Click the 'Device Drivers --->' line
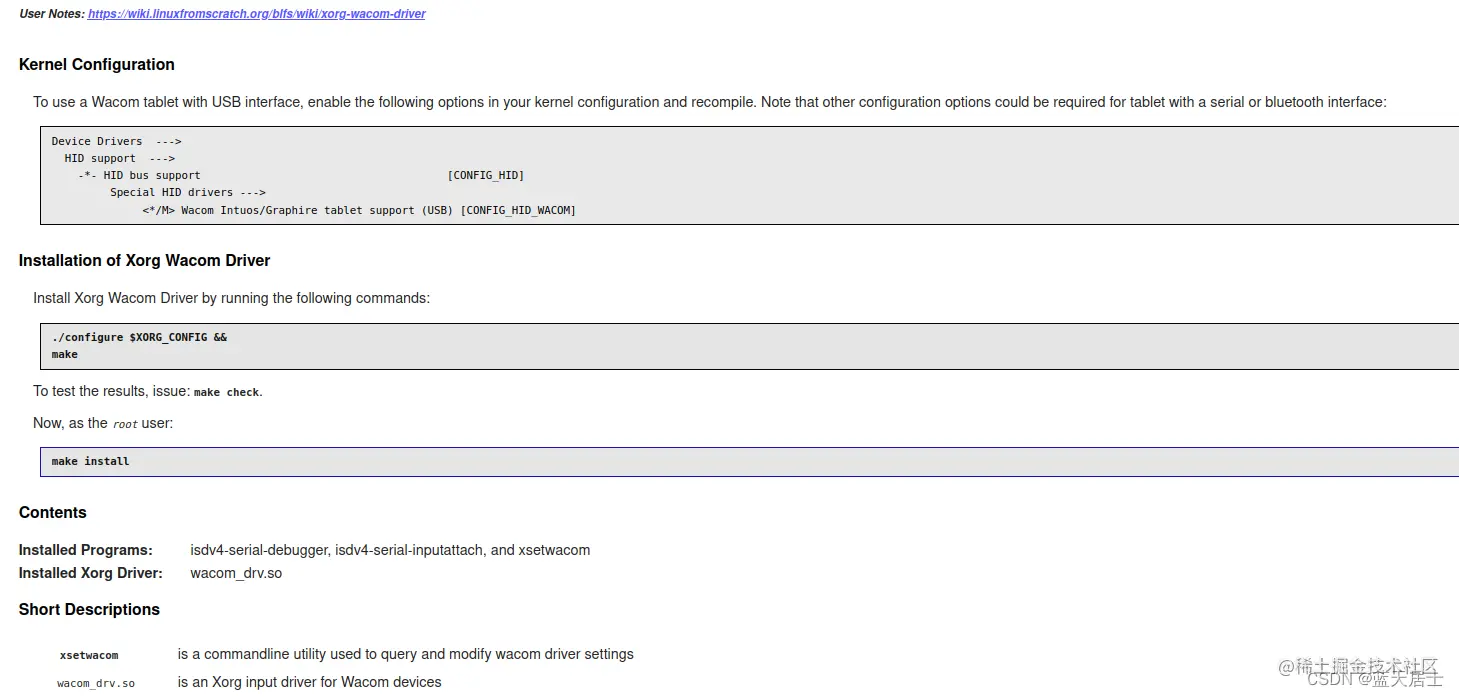The width and height of the screenshot is (1459, 697). coord(116,141)
